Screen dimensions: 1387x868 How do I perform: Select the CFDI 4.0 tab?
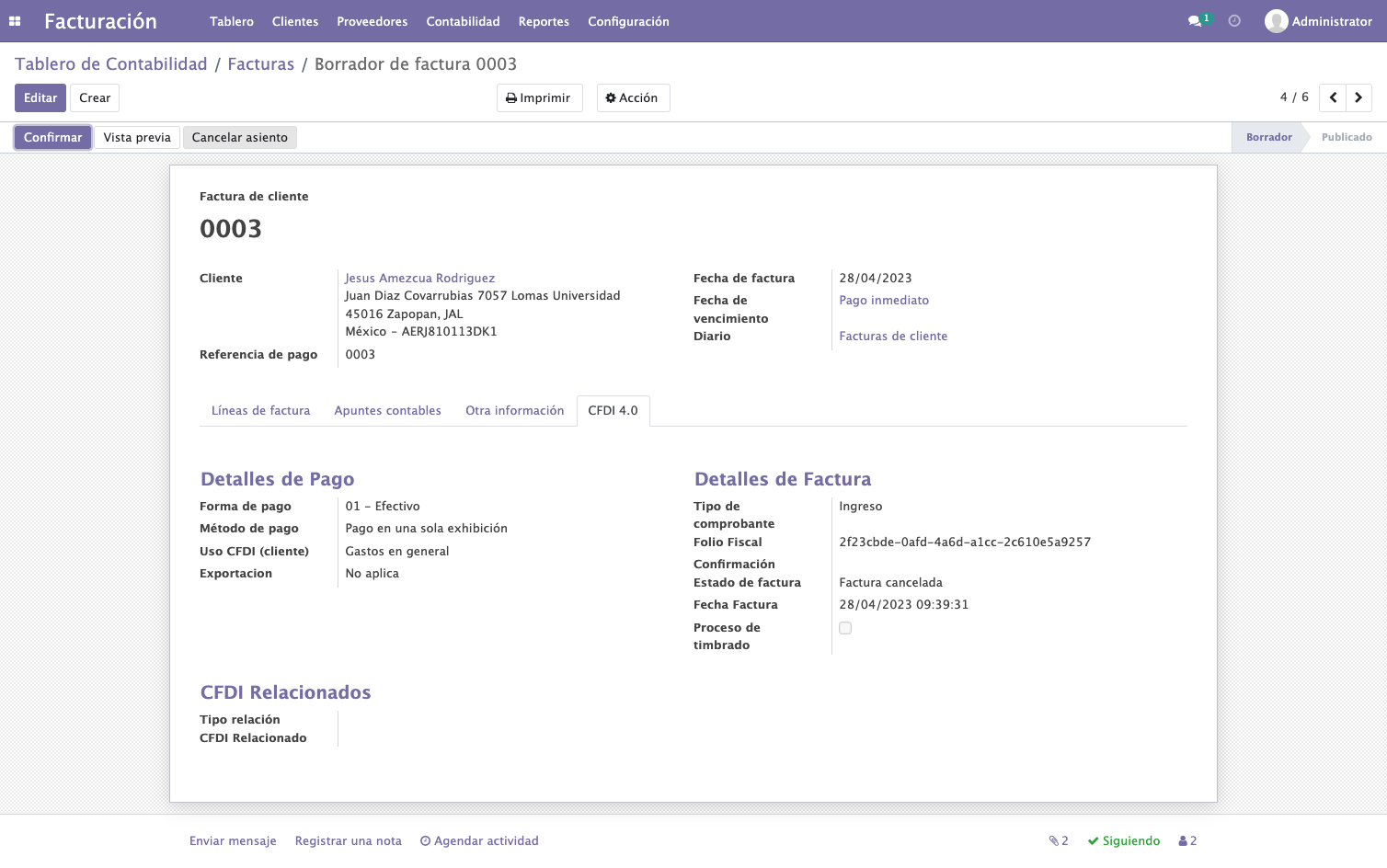[x=613, y=411]
